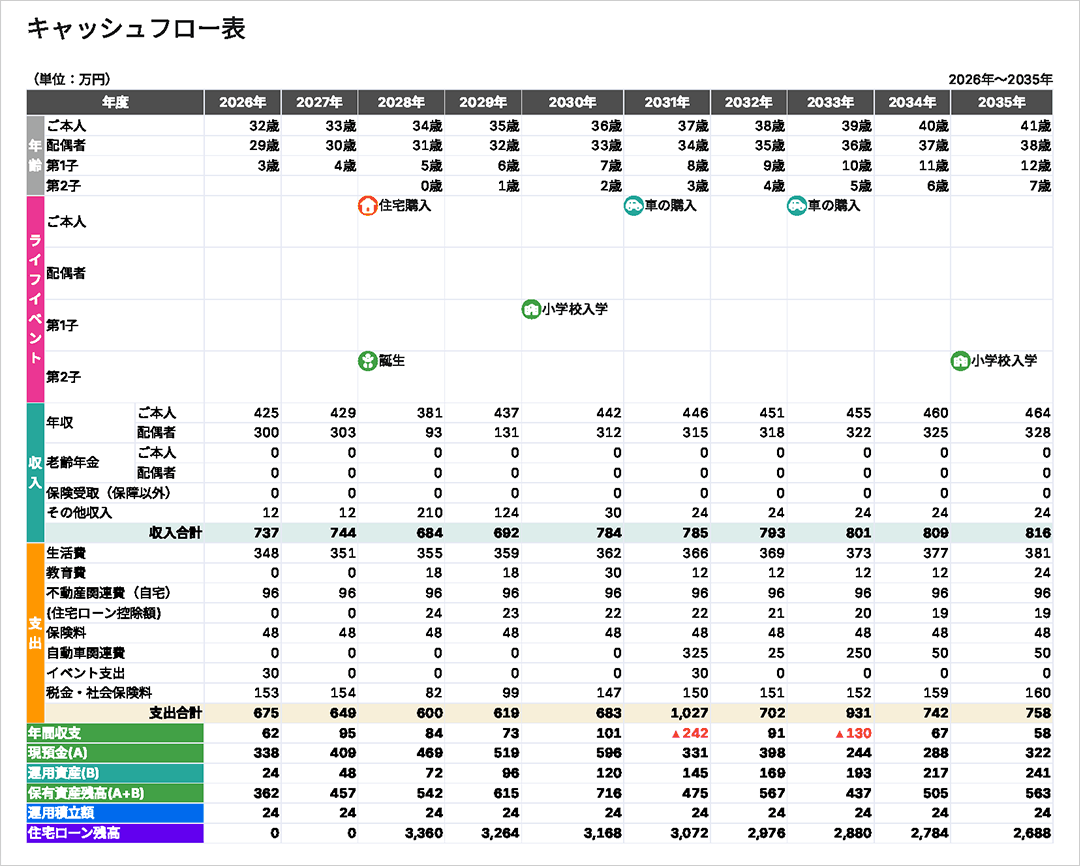Click the キャッシュフロー表 title

(x=136, y=29)
